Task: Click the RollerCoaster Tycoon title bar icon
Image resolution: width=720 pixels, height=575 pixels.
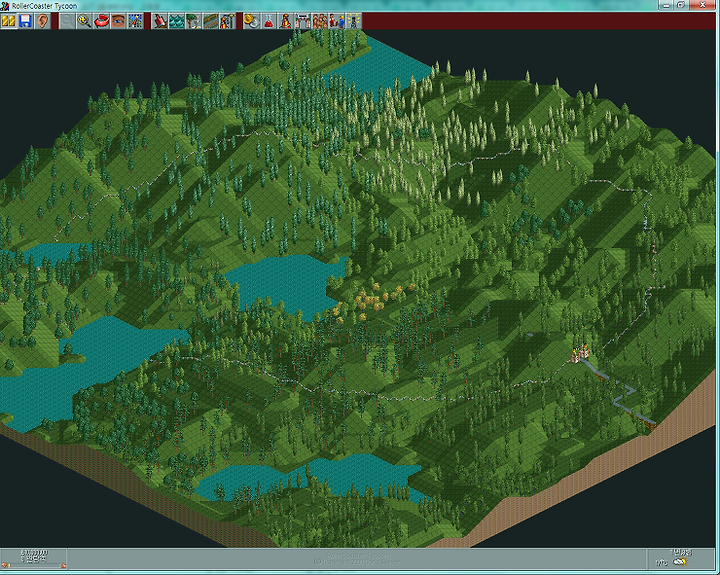Action: (5, 6)
